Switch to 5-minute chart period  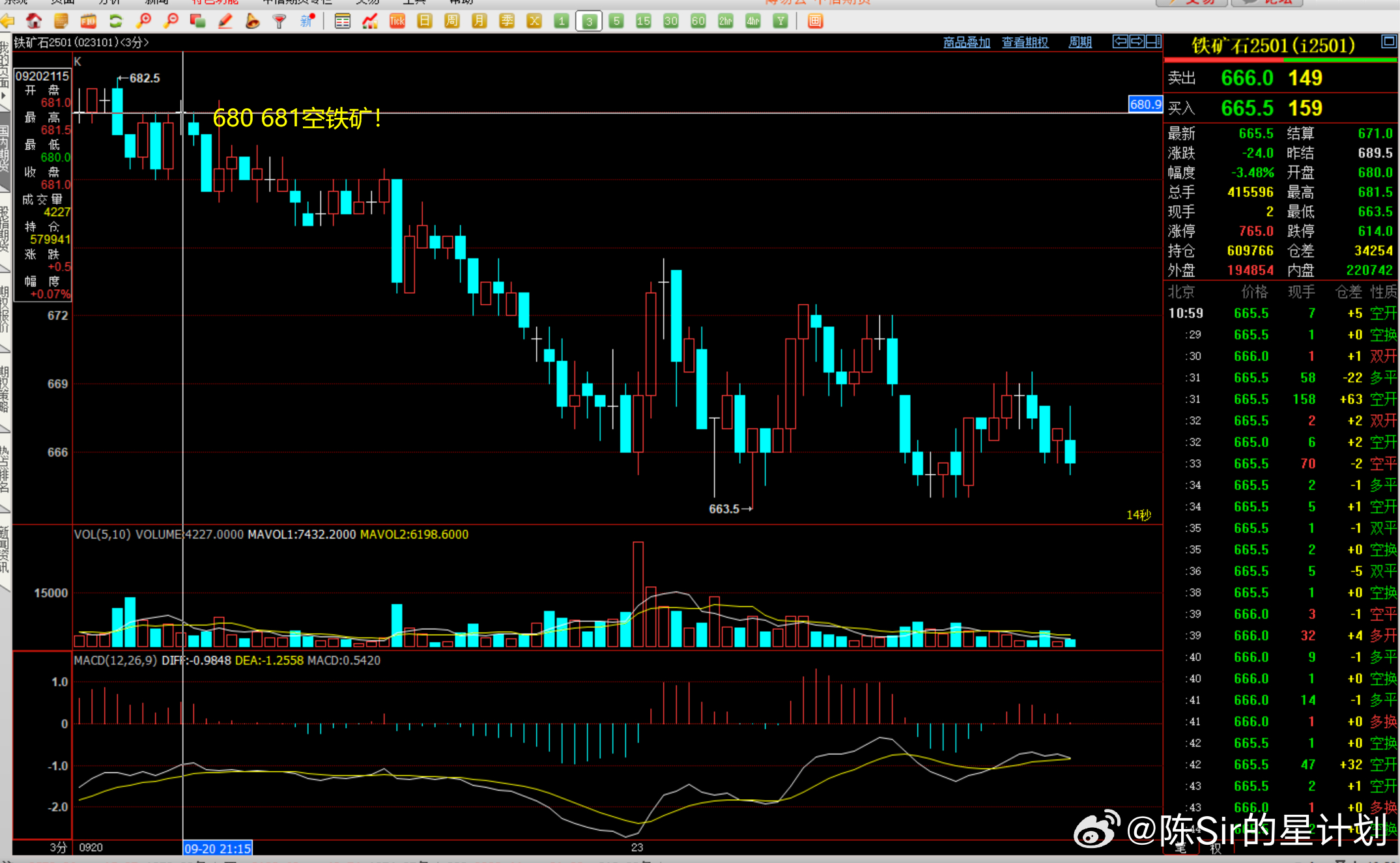616,21
